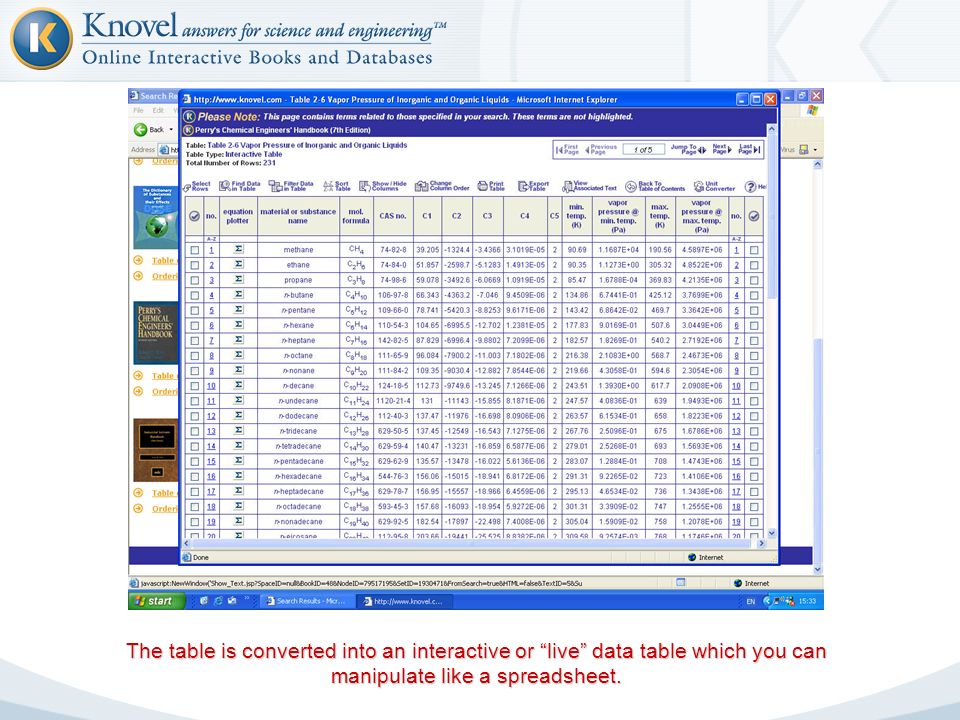This screenshot has height=720, width=960.
Task: Switch to knovel.com taskbar item
Action: (x=404, y=601)
